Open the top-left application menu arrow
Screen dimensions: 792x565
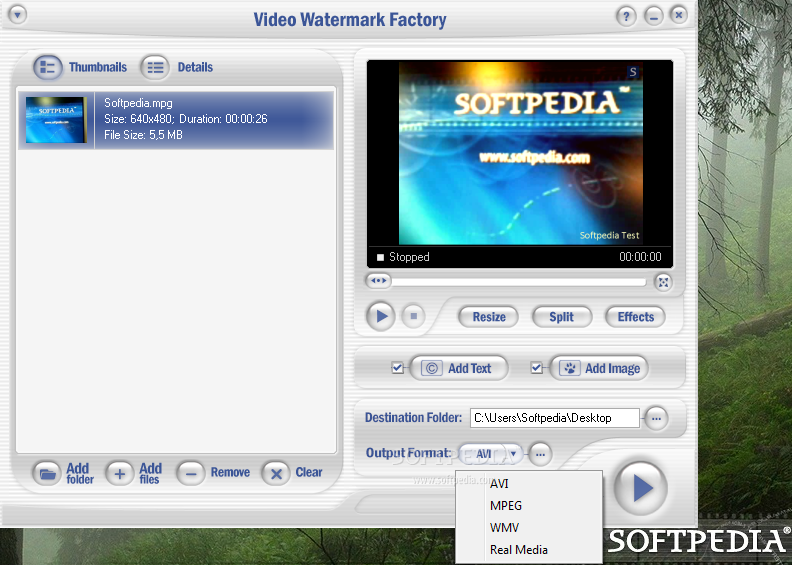(17, 15)
